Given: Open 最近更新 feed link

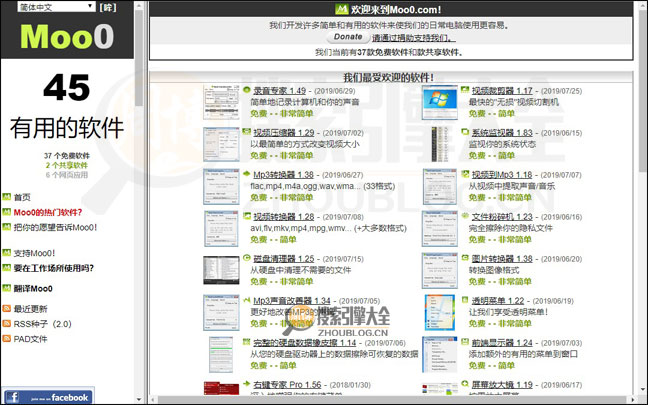Looking at the screenshot, I should coord(31,309).
